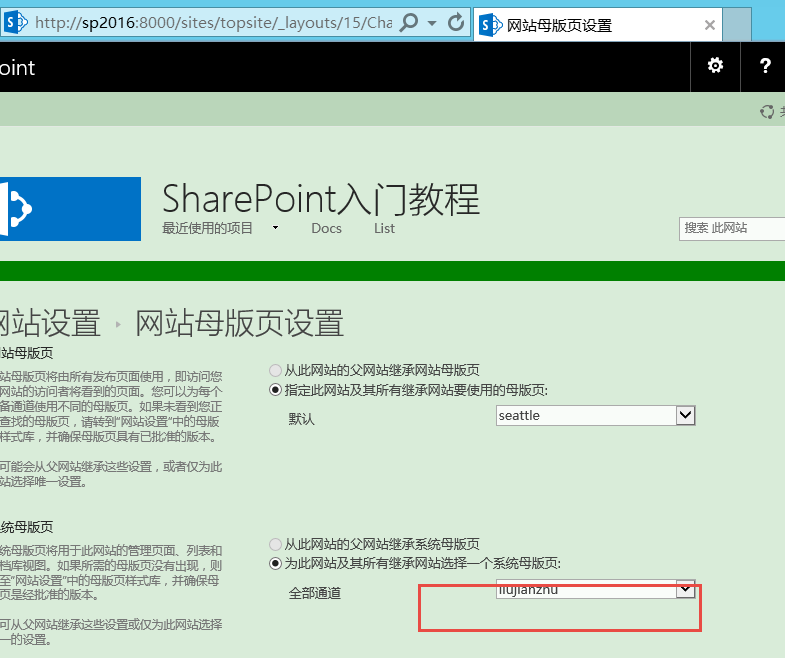
Task: Open the 全部通道 liujianzhu dropdown
Action: (595, 589)
